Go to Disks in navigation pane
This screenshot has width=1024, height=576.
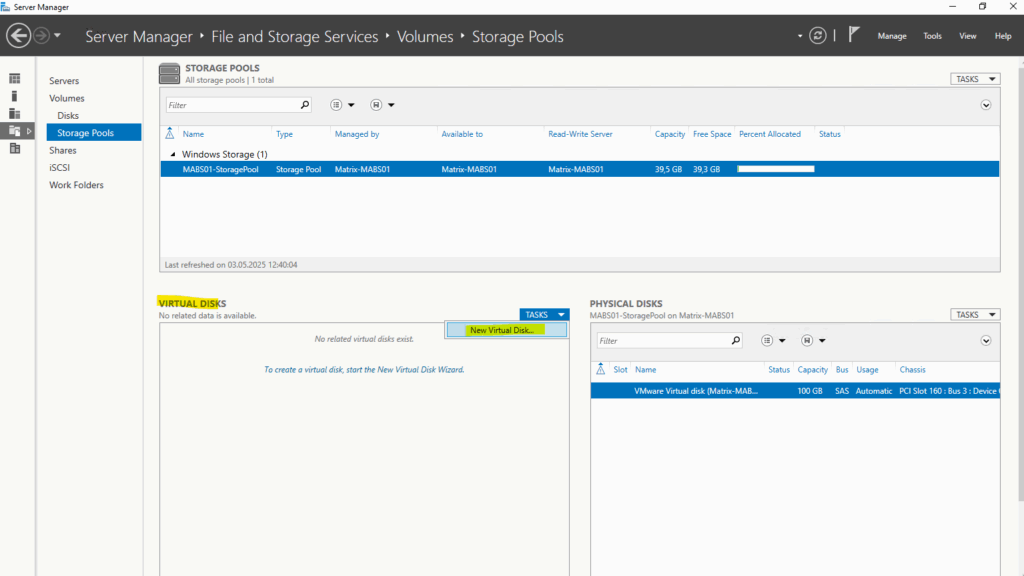(68, 116)
